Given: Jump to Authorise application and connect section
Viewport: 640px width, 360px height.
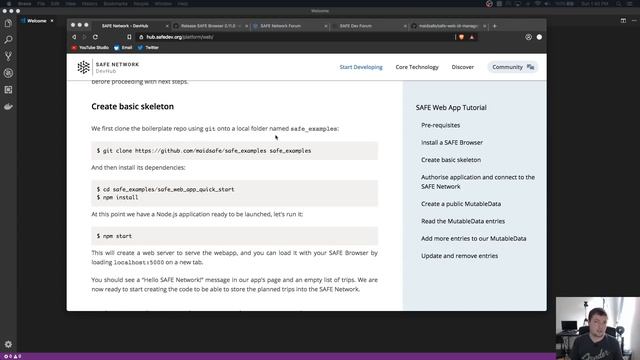Looking at the screenshot, I should [478, 182].
